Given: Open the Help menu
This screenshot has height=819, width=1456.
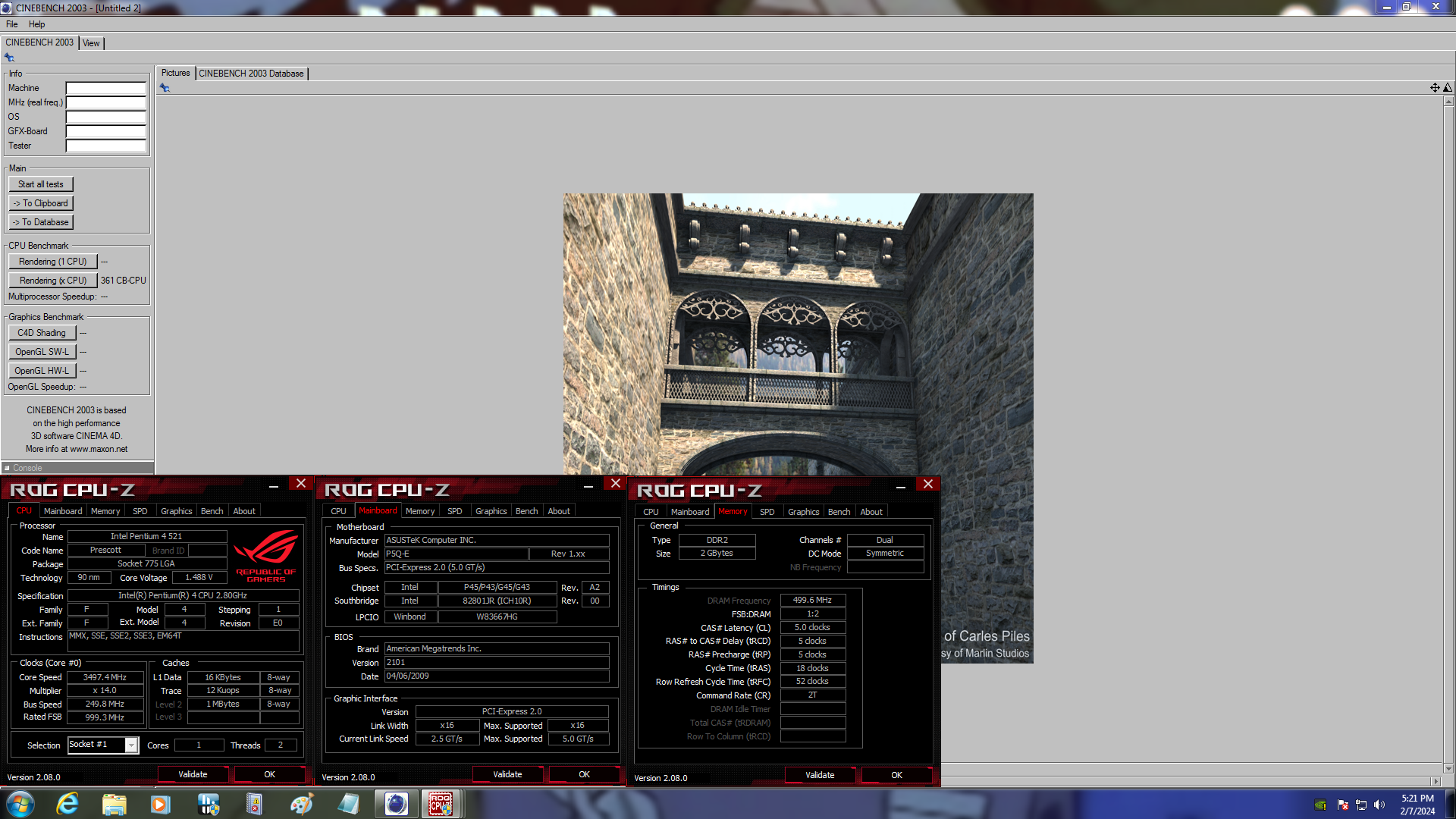Looking at the screenshot, I should [x=37, y=24].
